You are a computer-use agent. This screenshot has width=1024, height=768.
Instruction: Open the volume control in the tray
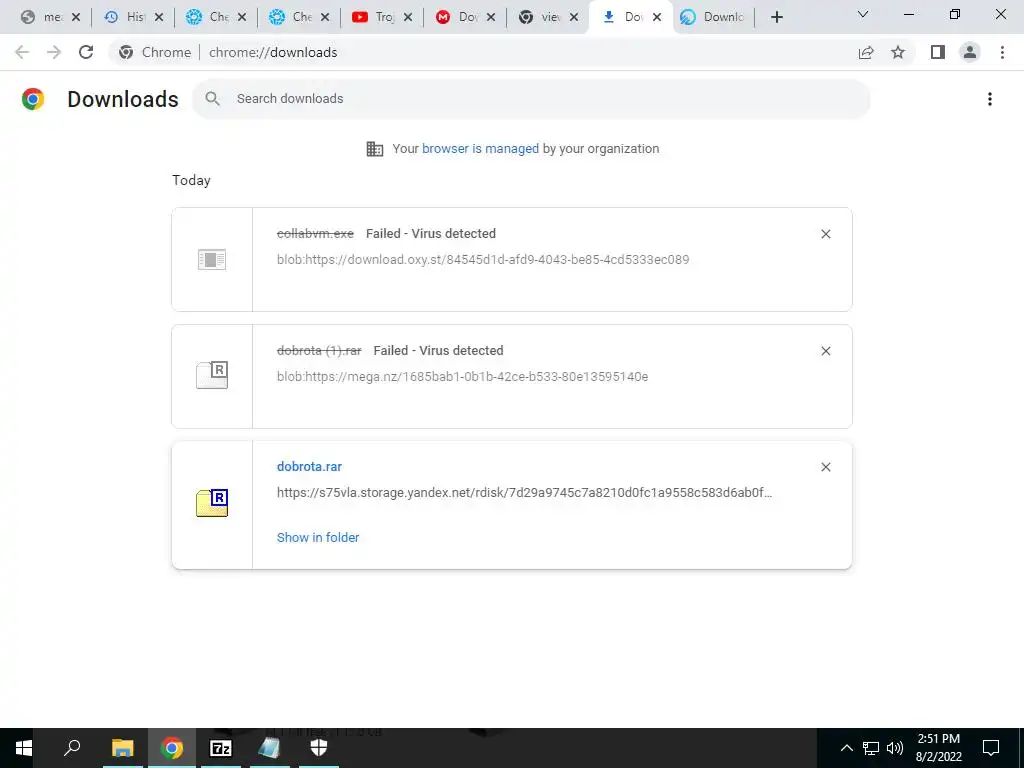(895, 748)
